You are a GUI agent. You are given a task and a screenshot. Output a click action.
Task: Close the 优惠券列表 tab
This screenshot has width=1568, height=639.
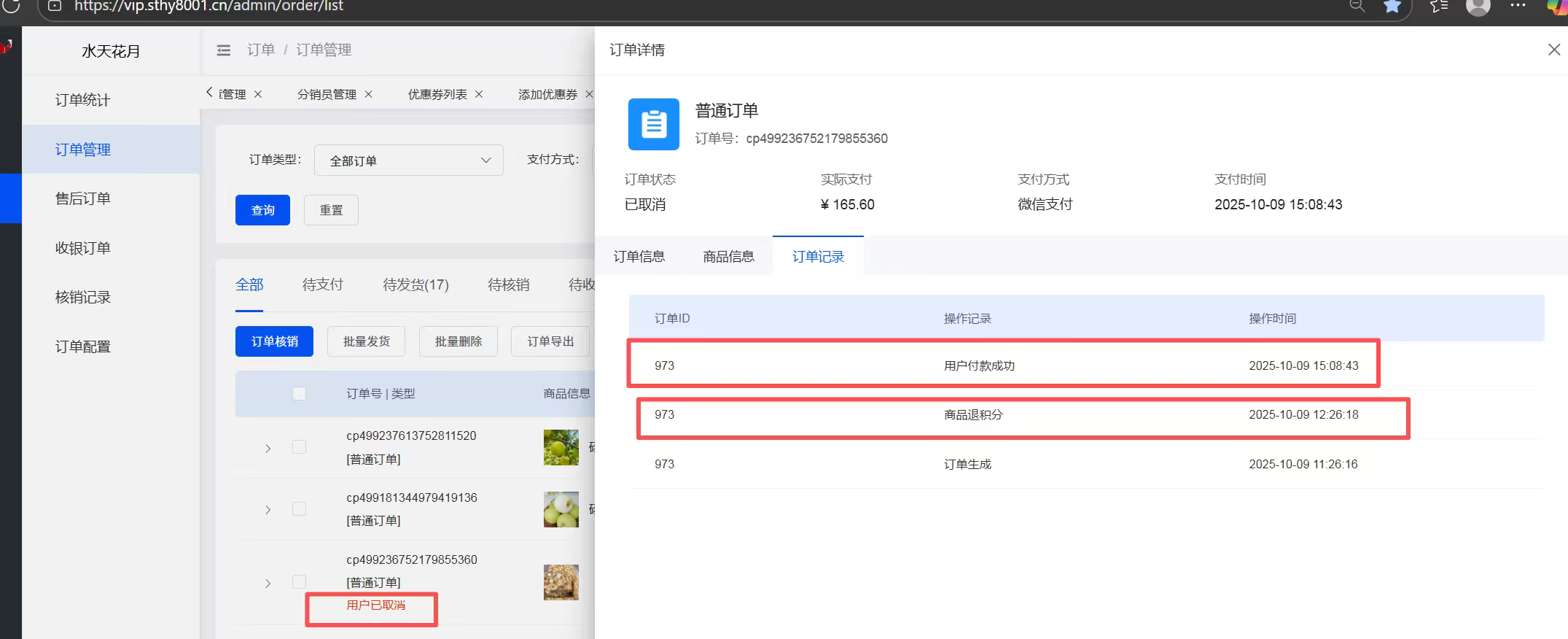tap(479, 94)
